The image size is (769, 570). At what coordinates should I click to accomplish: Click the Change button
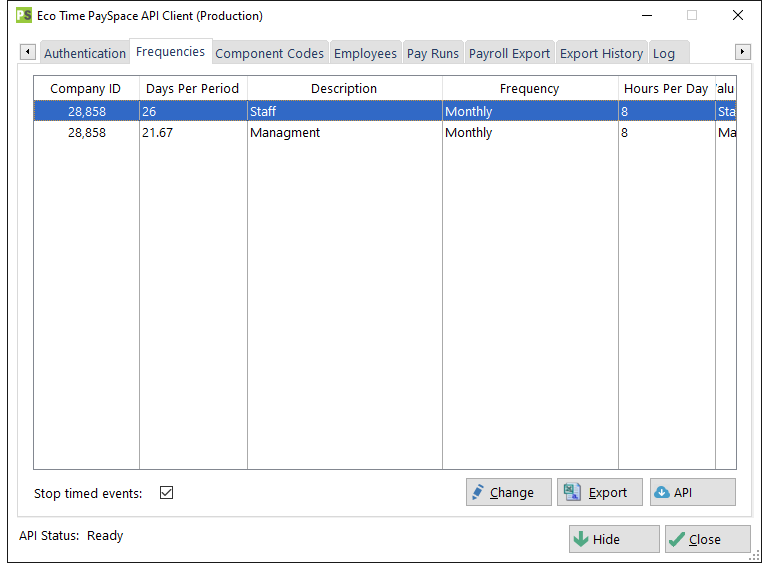coord(509,492)
